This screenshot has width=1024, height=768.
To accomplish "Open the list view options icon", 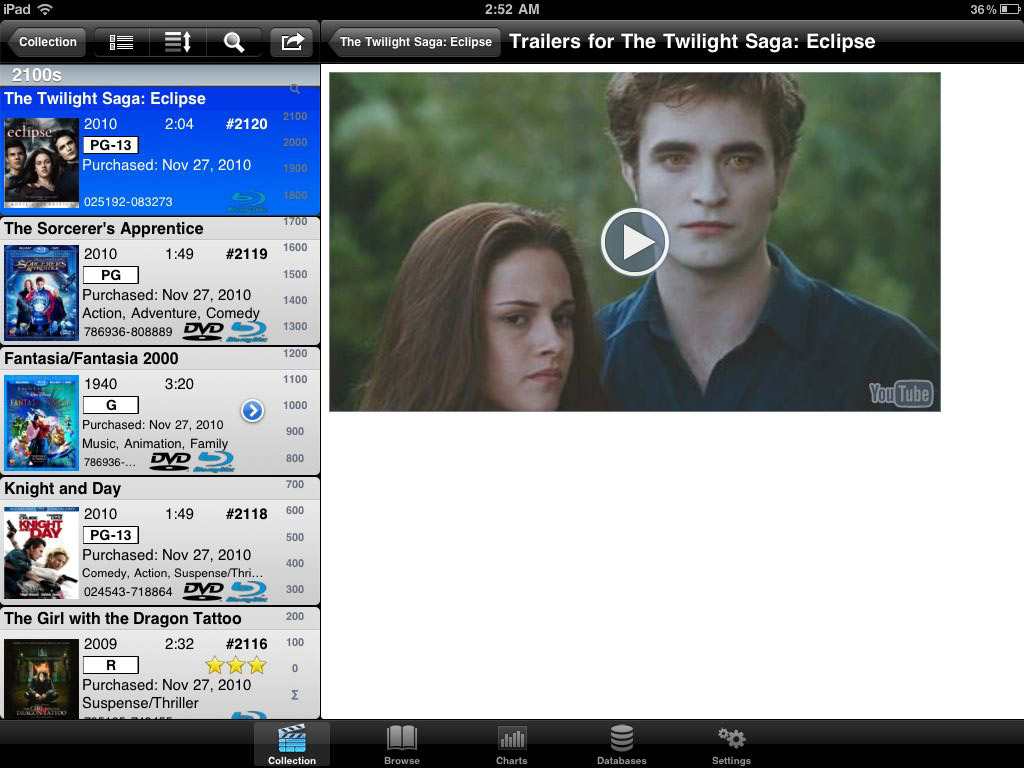I will point(121,42).
